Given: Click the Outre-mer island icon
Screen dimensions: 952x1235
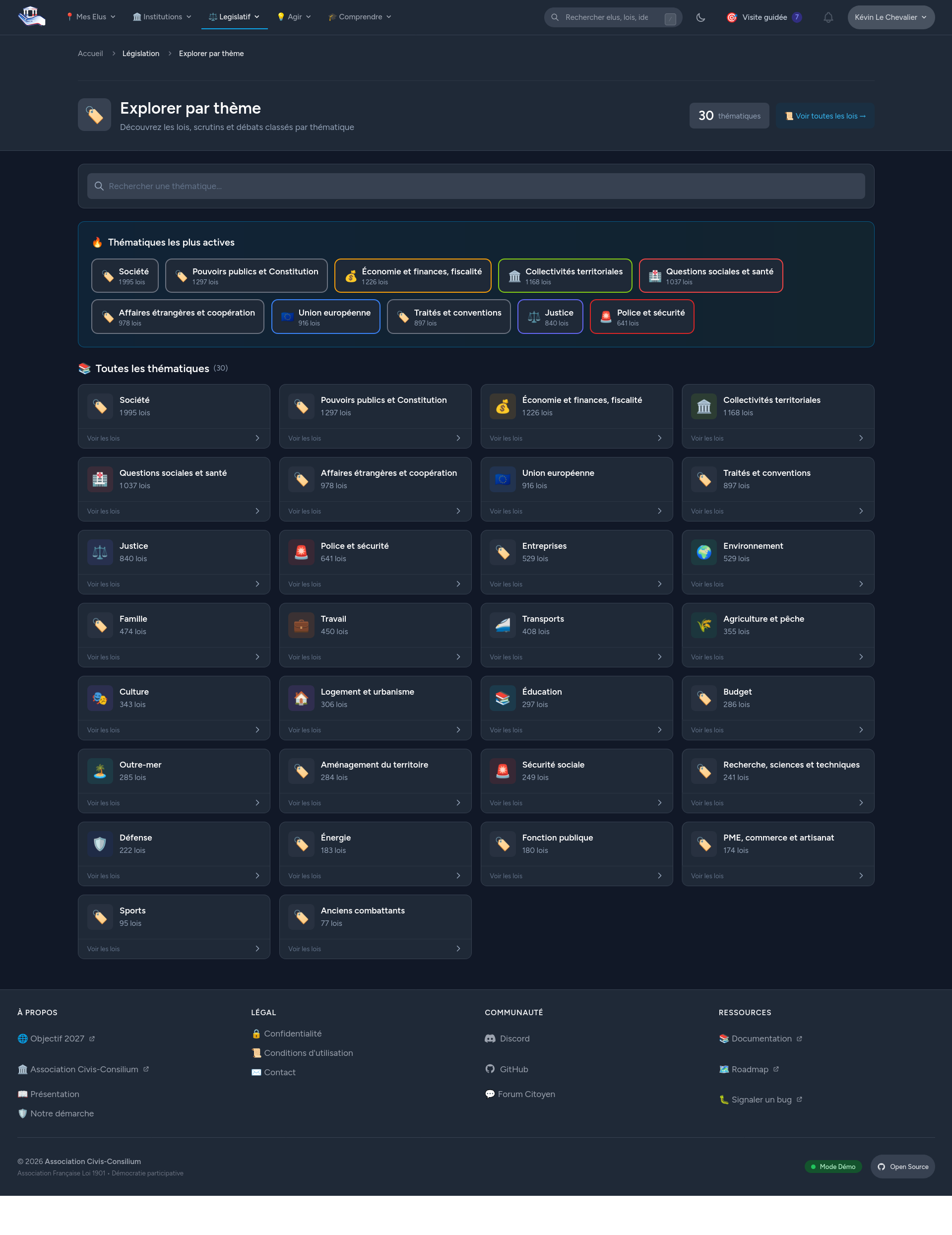Looking at the screenshot, I should point(100,771).
